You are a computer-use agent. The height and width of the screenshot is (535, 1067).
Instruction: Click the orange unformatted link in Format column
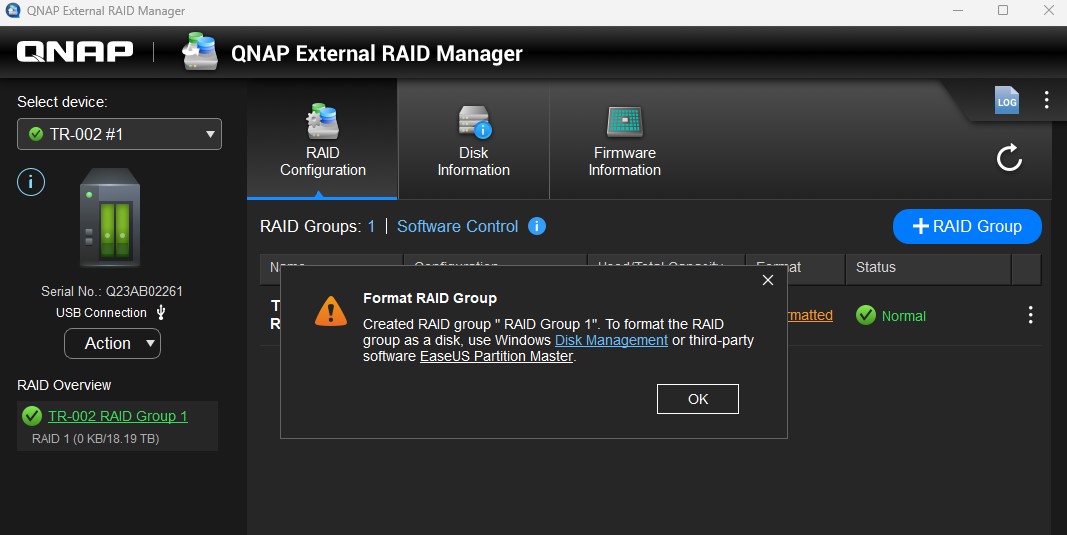tap(810, 315)
